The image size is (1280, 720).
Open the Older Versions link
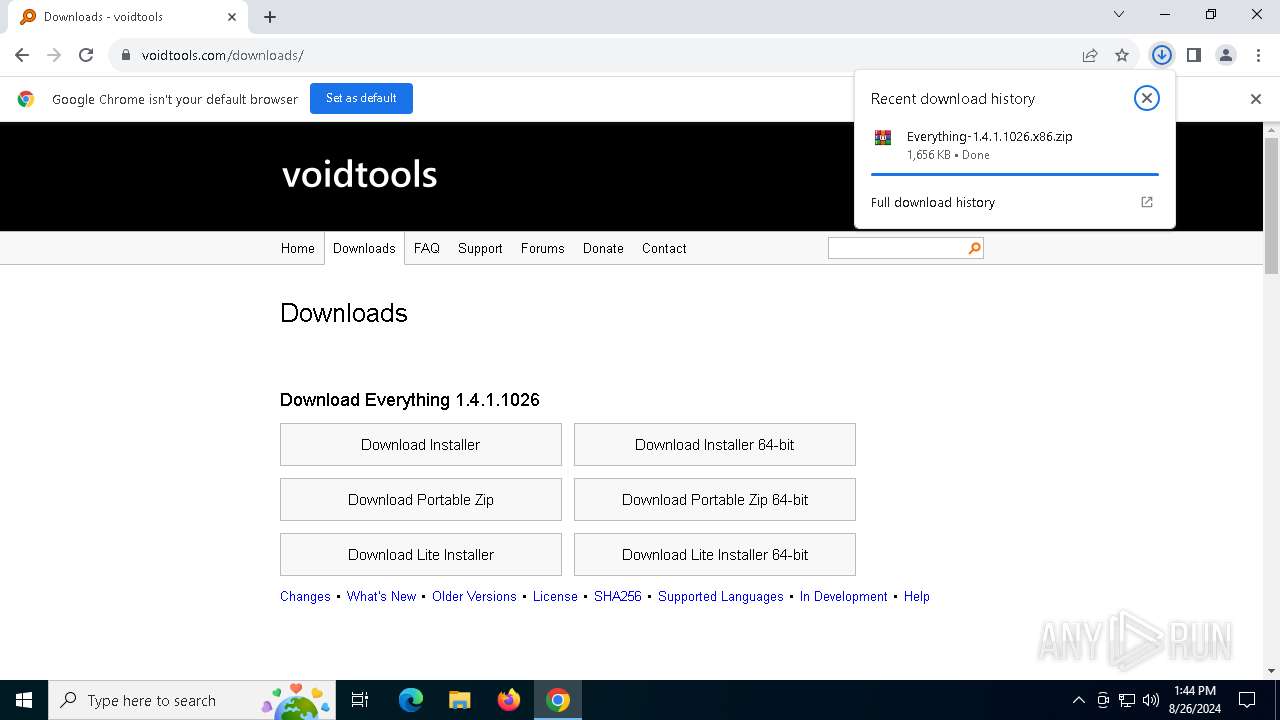(474, 596)
